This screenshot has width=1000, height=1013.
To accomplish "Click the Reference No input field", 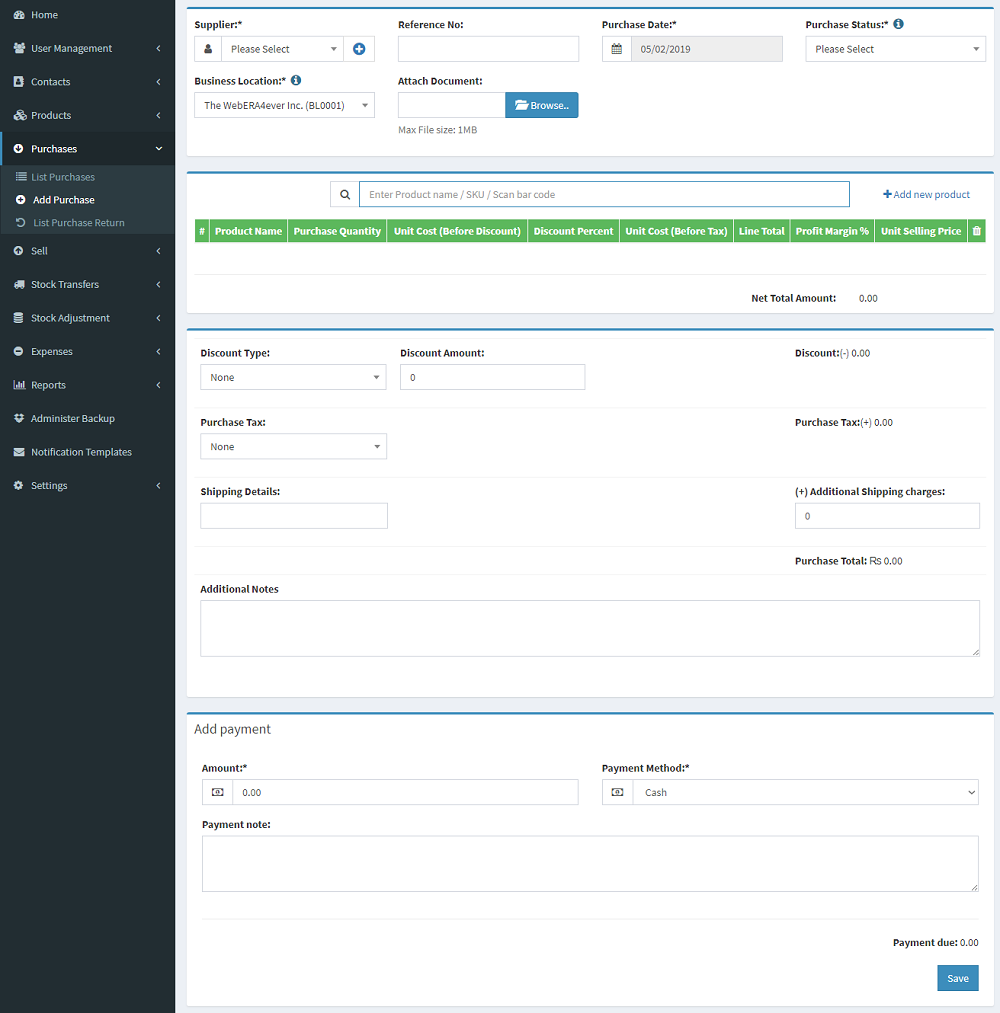I will point(488,49).
